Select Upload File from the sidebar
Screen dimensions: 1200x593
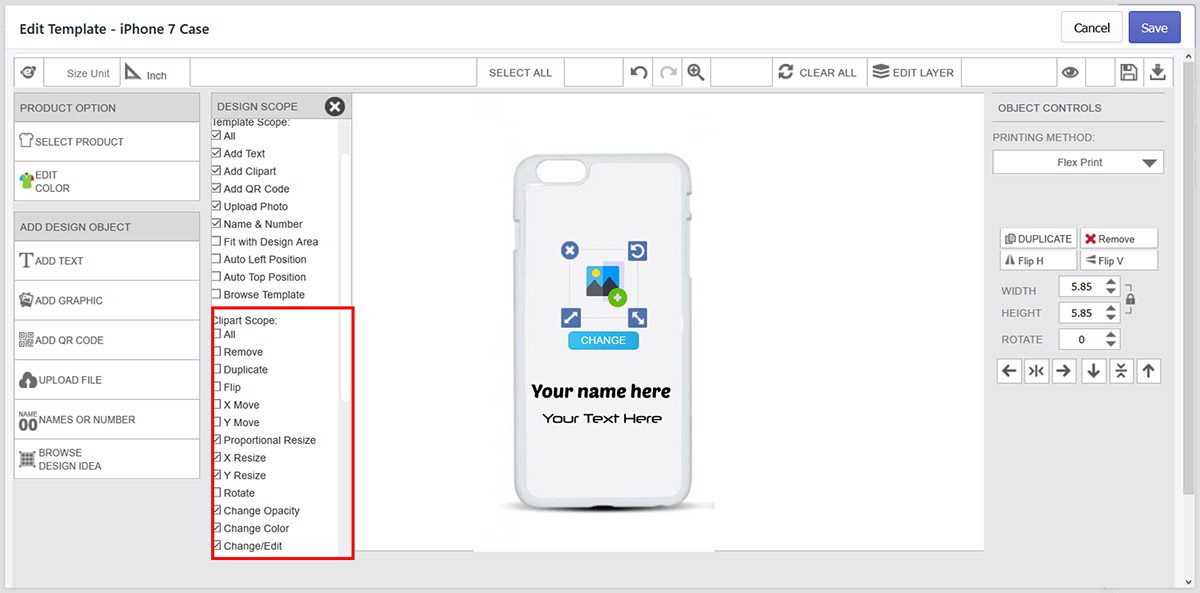click(x=107, y=380)
